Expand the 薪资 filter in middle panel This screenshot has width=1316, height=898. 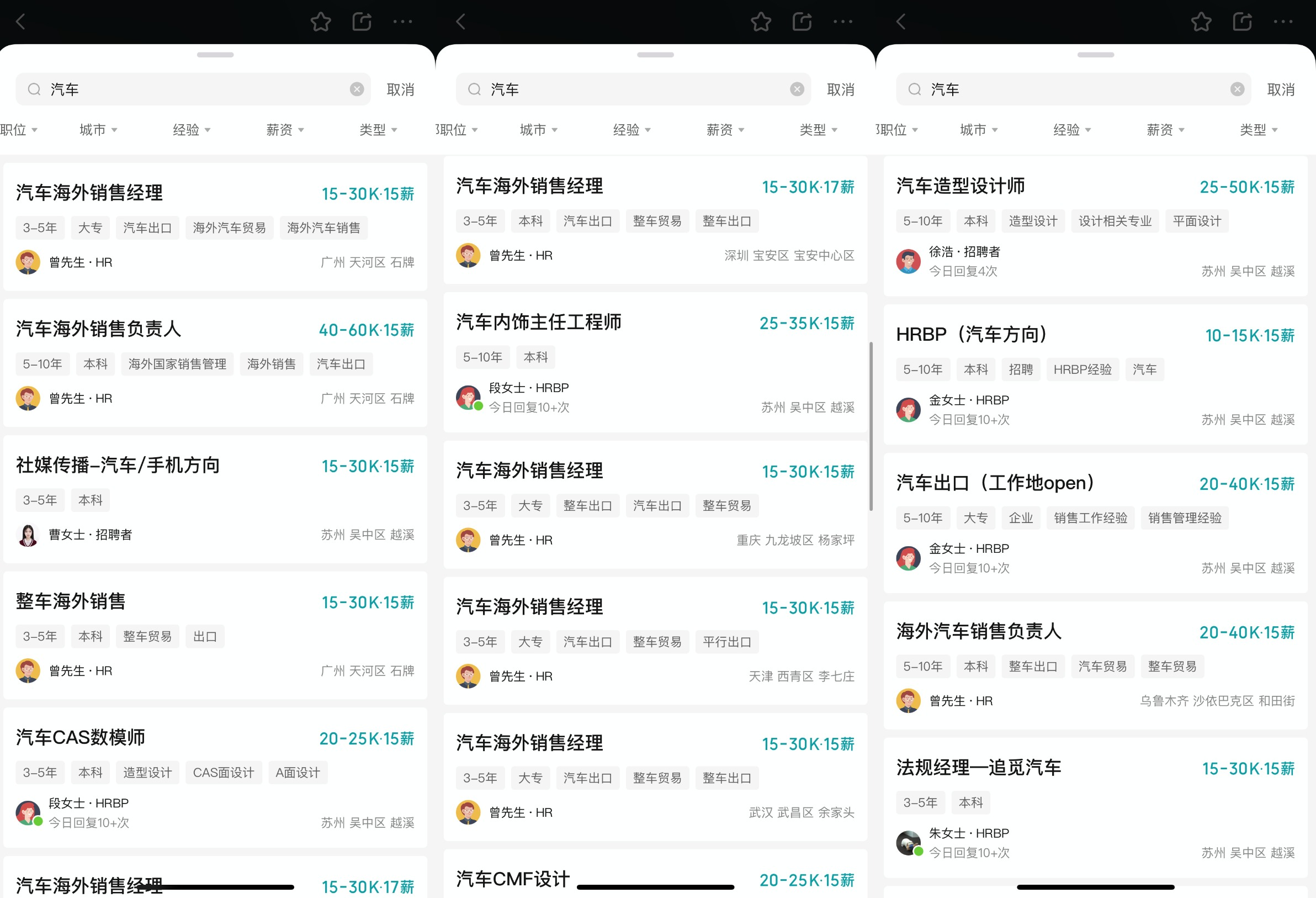coord(725,130)
